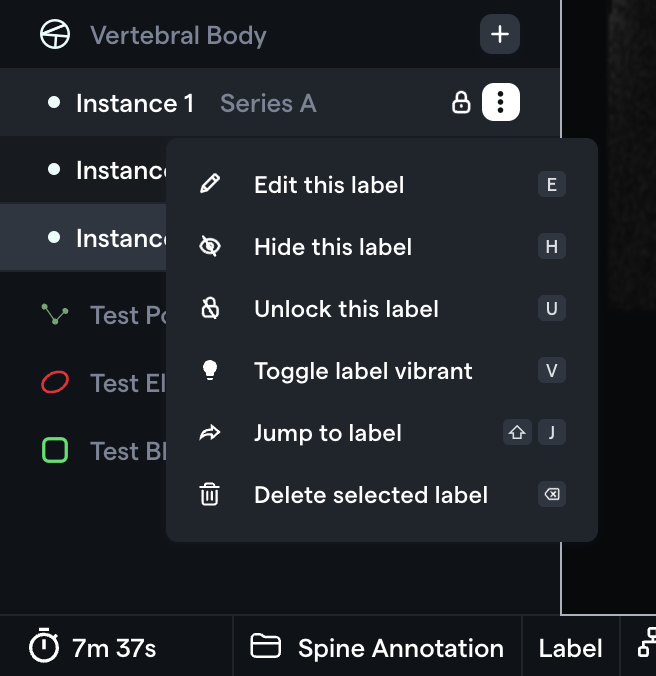Click the Vertebral Body class icon
656x676 pixels.
point(55,34)
